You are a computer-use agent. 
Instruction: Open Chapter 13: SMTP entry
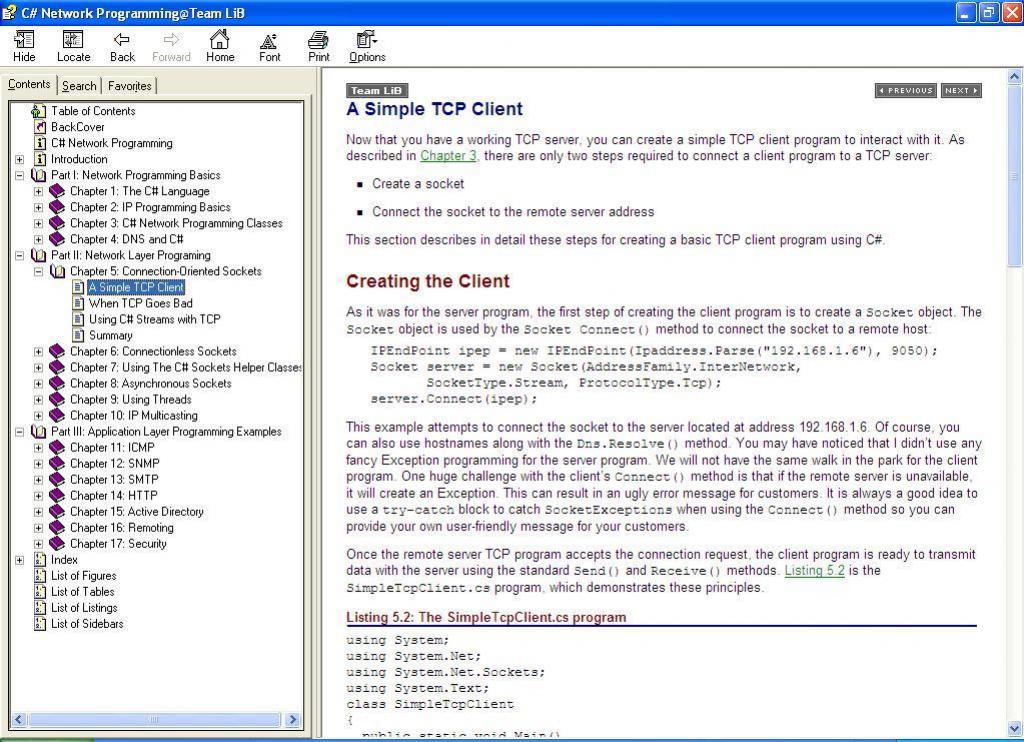(114, 479)
